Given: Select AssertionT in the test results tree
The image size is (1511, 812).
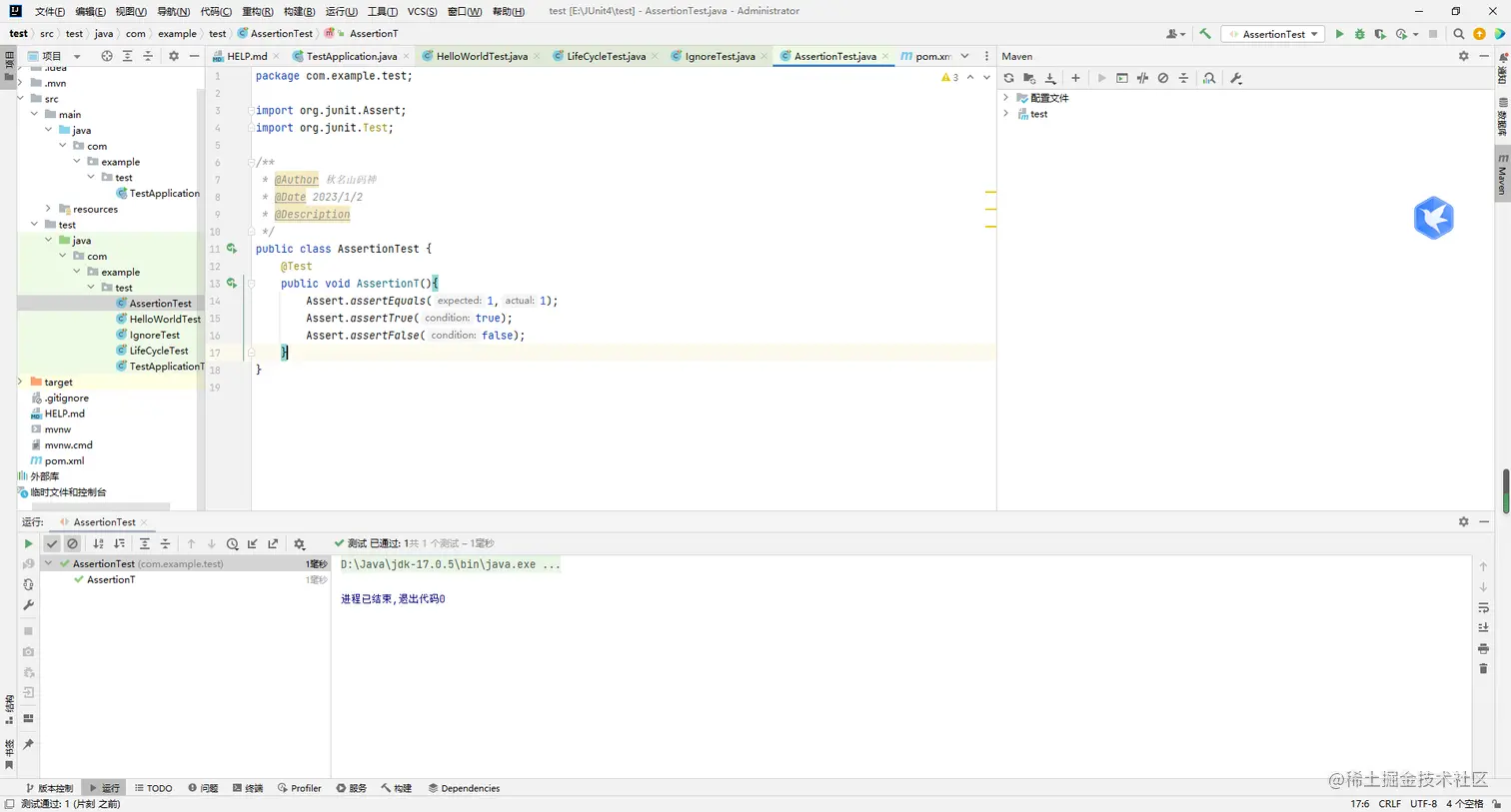Looking at the screenshot, I should point(111,579).
